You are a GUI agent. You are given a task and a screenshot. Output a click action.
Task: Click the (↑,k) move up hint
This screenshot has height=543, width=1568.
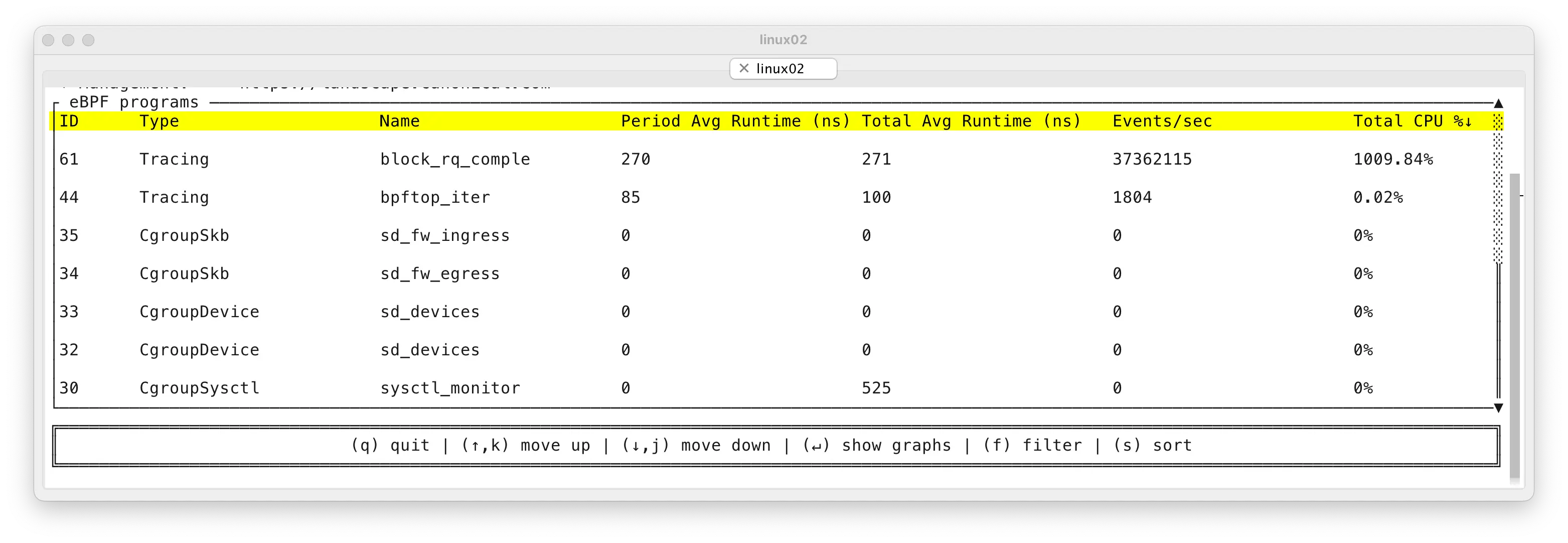coord(525,446)
